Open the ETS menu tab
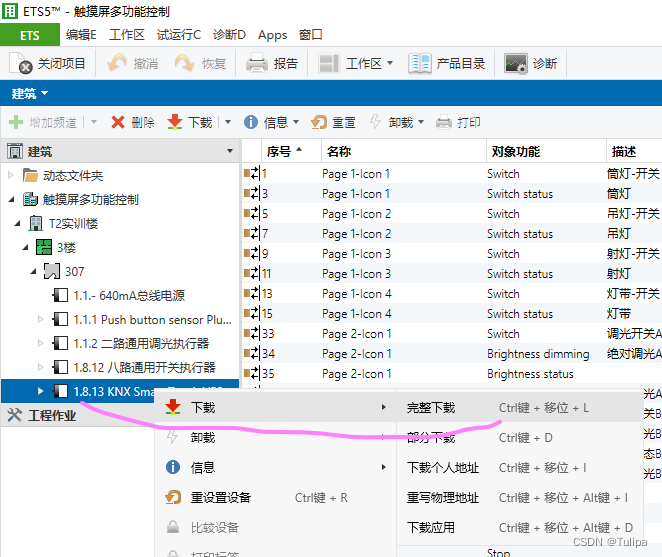Viewport: 662px width, 557px height. 30,35
